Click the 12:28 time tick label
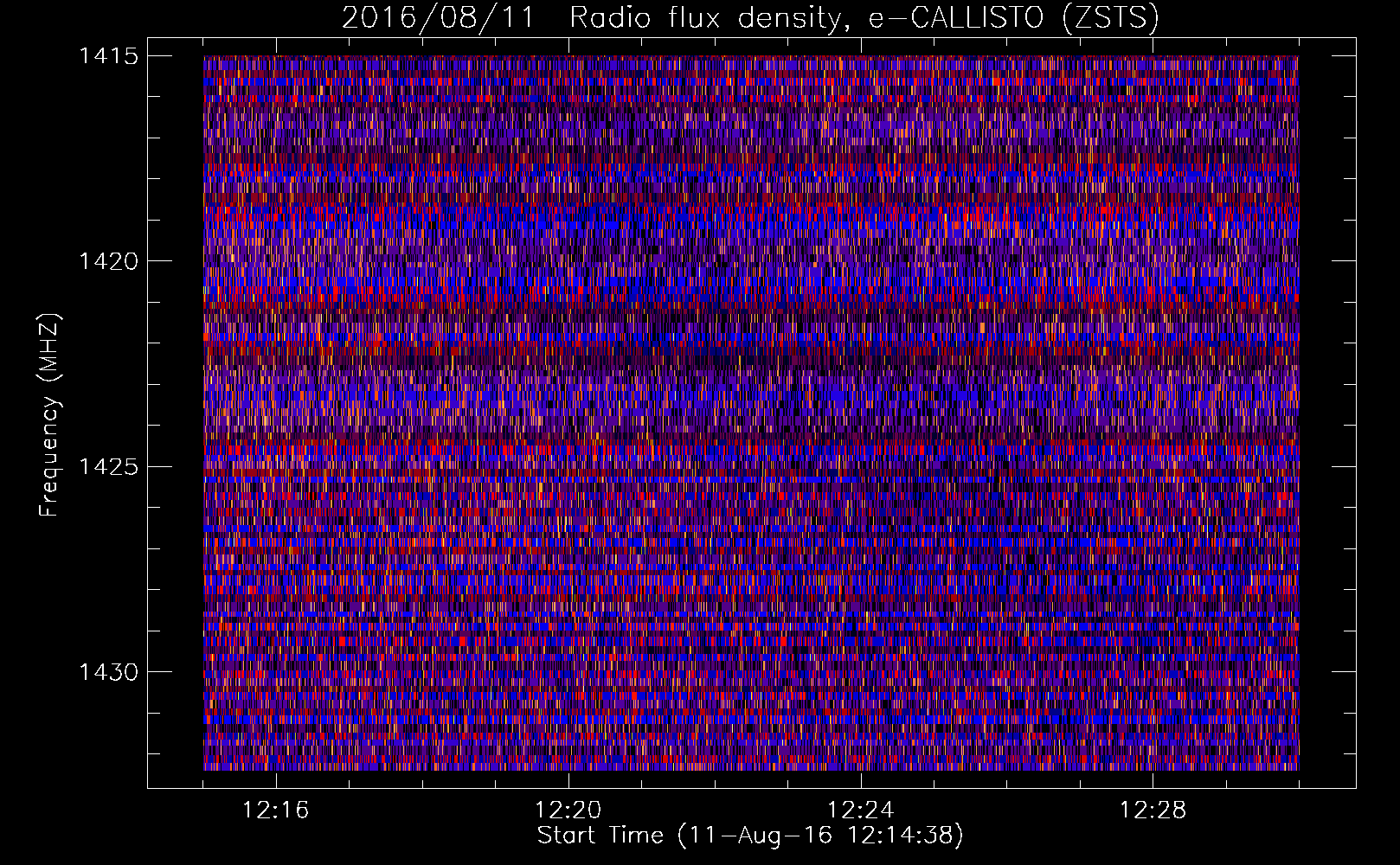The image size is (1400, 865). point(1153,811)
